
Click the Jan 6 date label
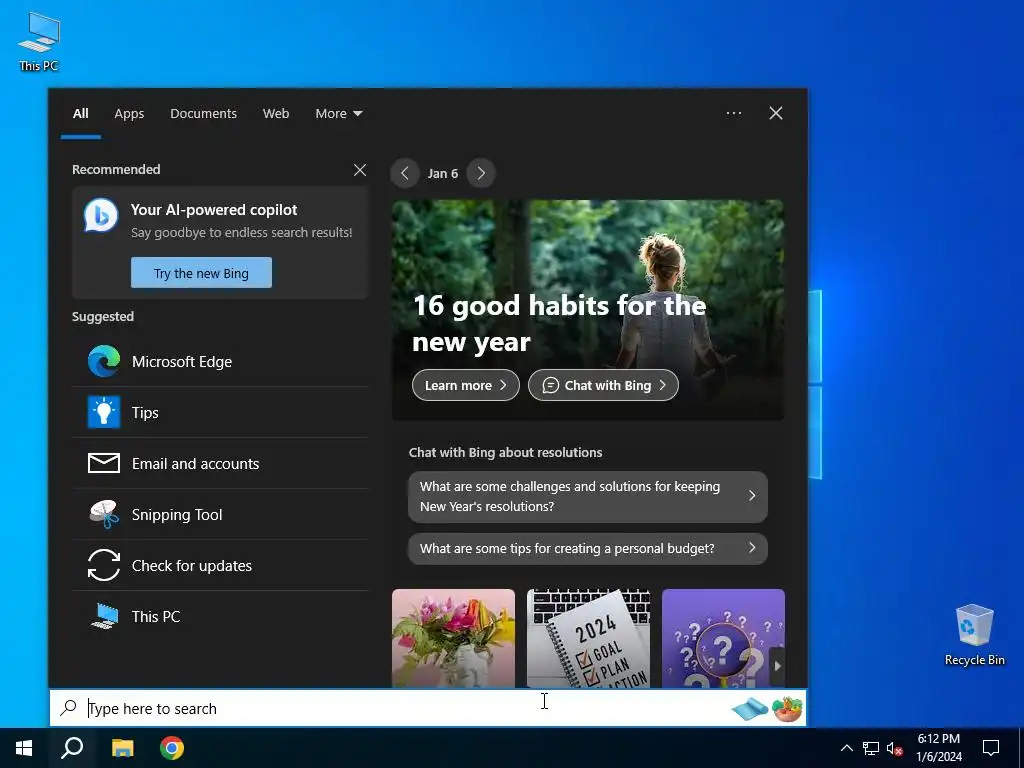[x=443, y=174]
